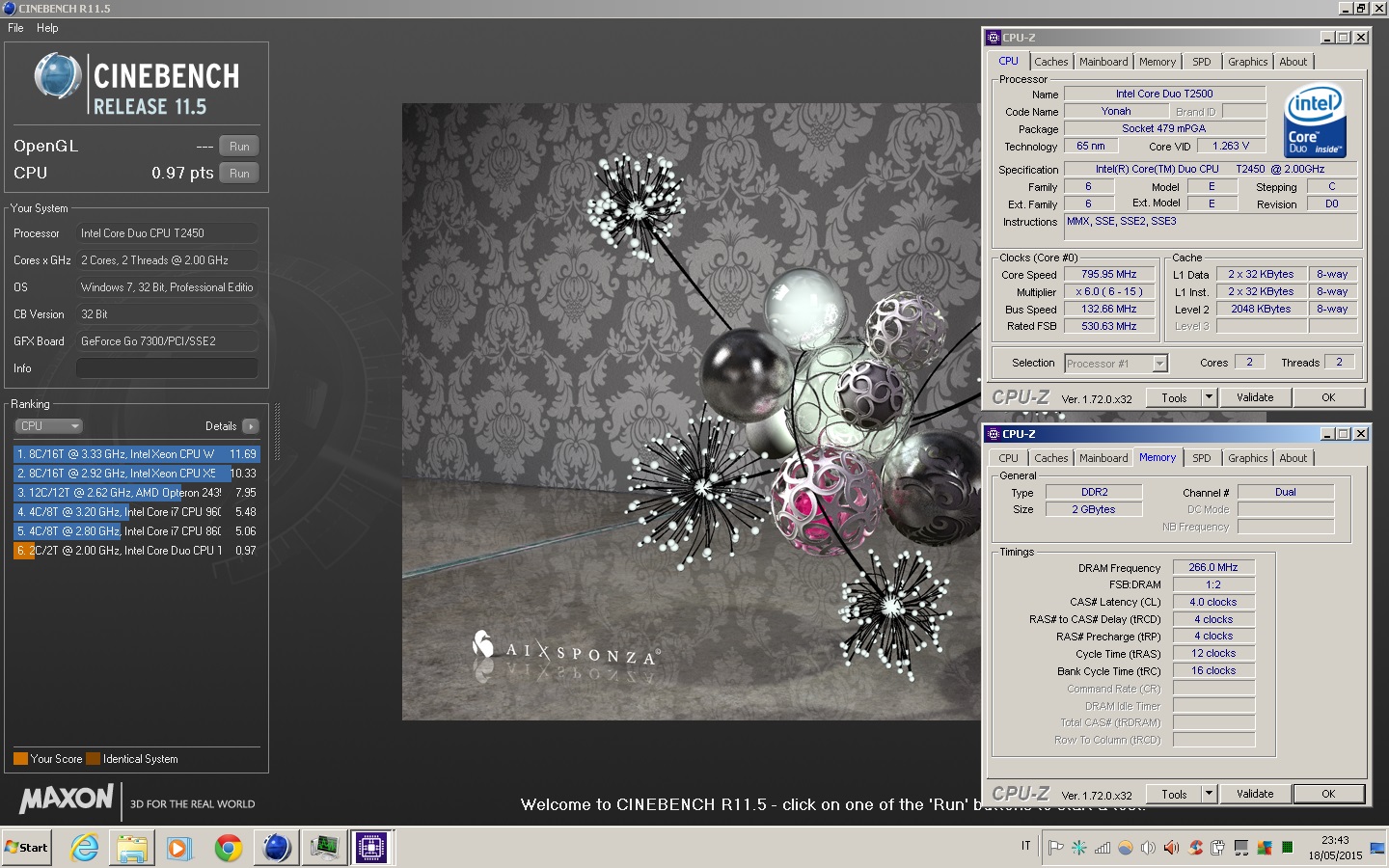Click the taskbar clock showing 23:43
Image resolution: width=1389 pixels, height=868 pixels.
(1335, 848)
